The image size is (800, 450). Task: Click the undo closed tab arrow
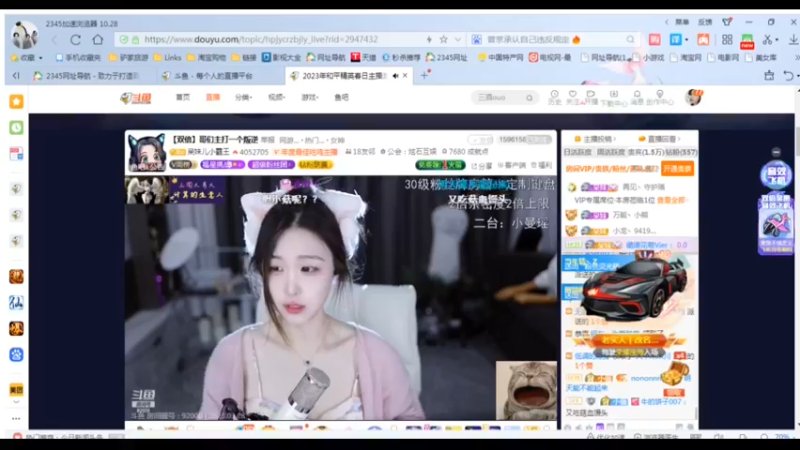788,76
